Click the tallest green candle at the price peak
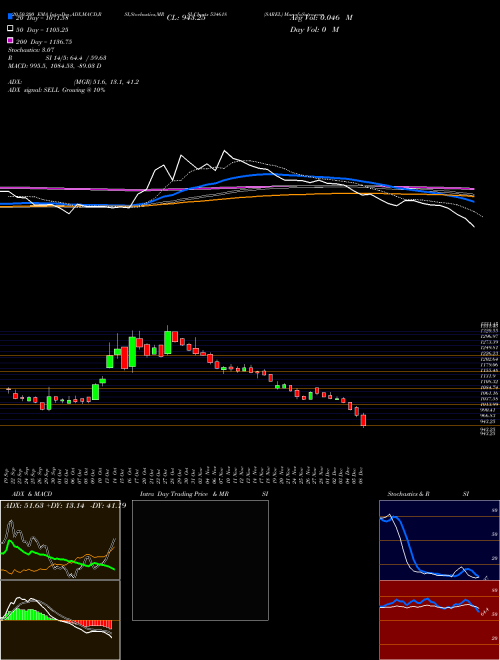Viewport: 500px width, 660px height. click(168, 341)
